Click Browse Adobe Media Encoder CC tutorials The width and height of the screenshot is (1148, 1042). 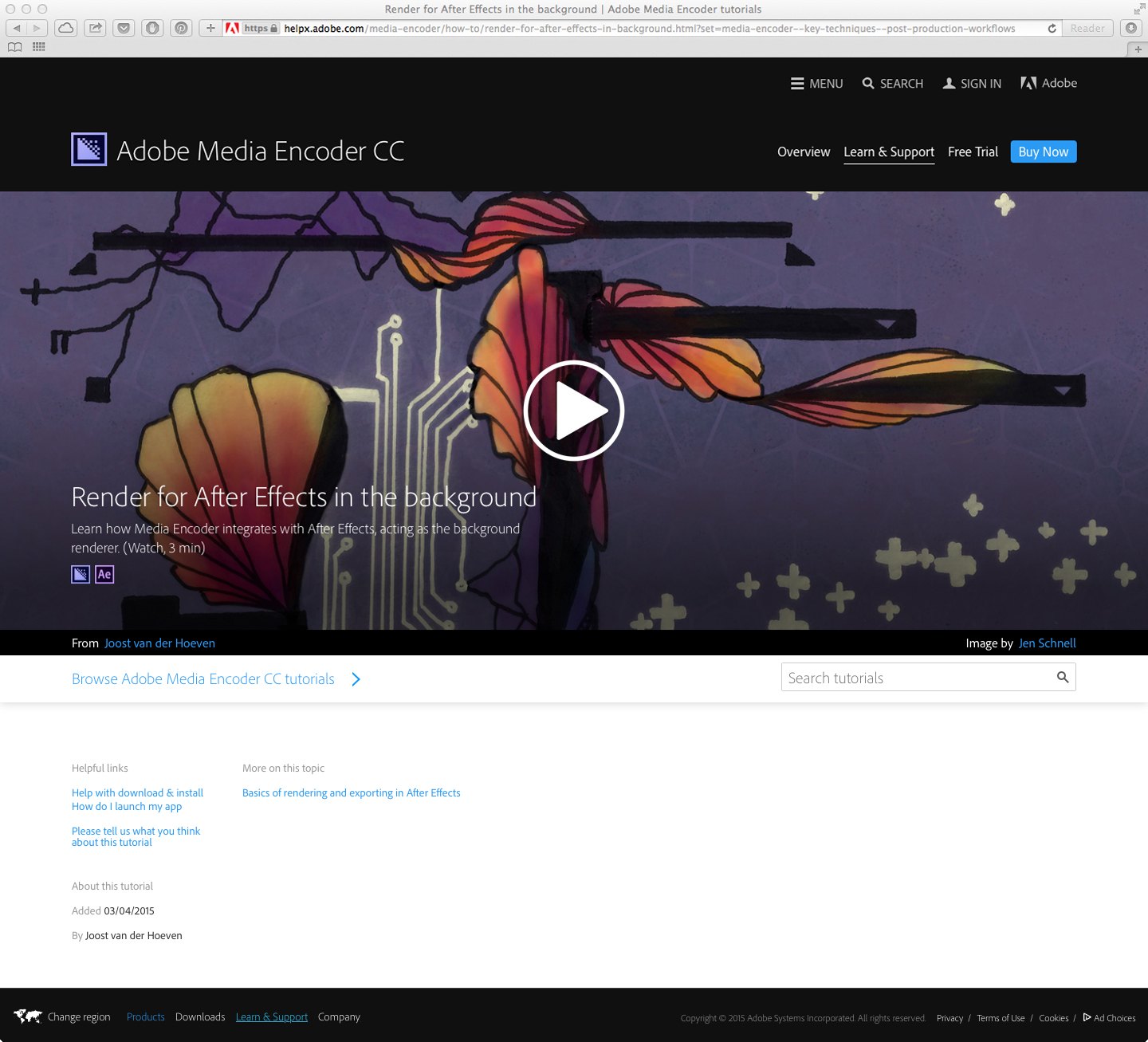tap(203, 679)
